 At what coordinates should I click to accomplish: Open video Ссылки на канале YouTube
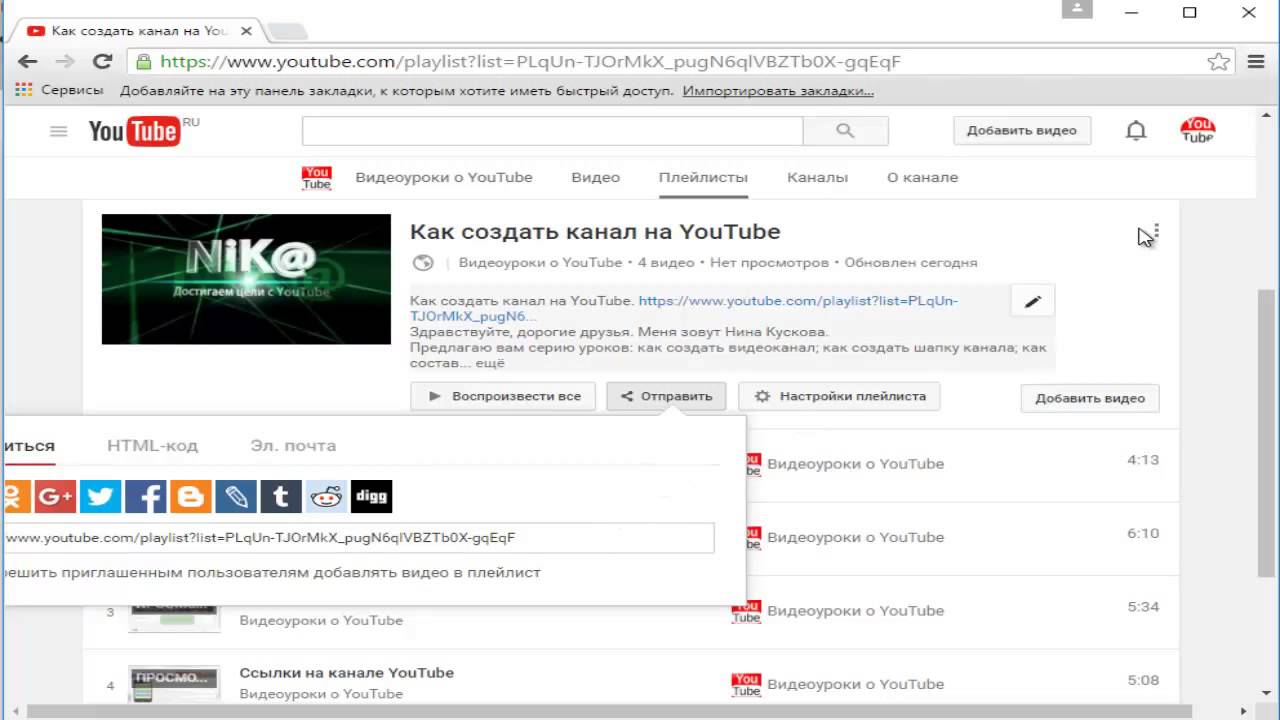pyautogui.click(x=346, y=673)
